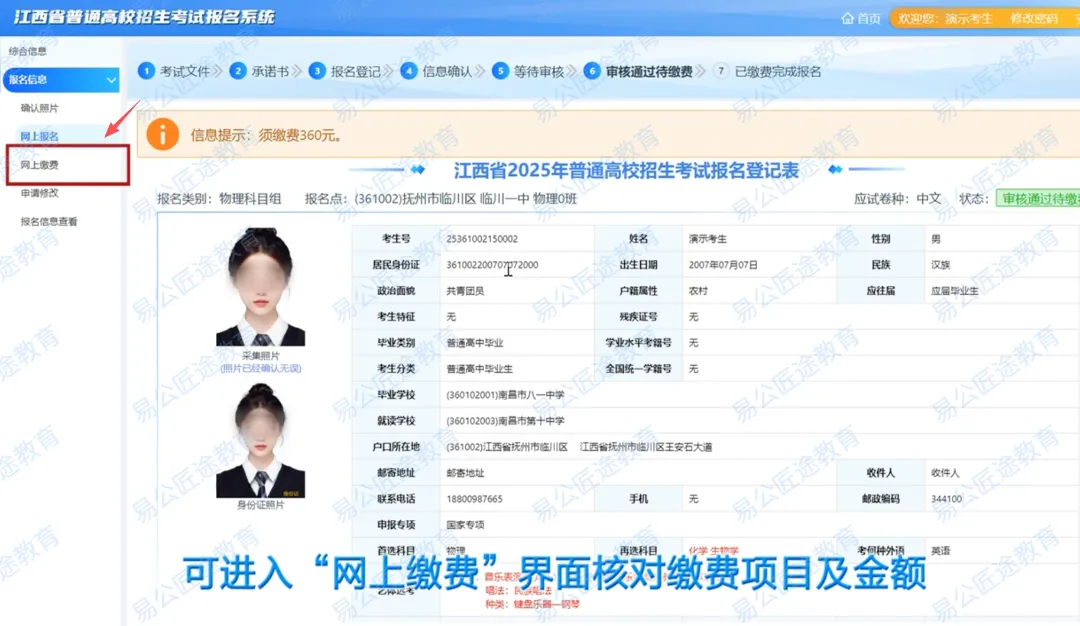Click the 应往届 value 应届毕业生
1080x626 pixels.
[955, 291]
